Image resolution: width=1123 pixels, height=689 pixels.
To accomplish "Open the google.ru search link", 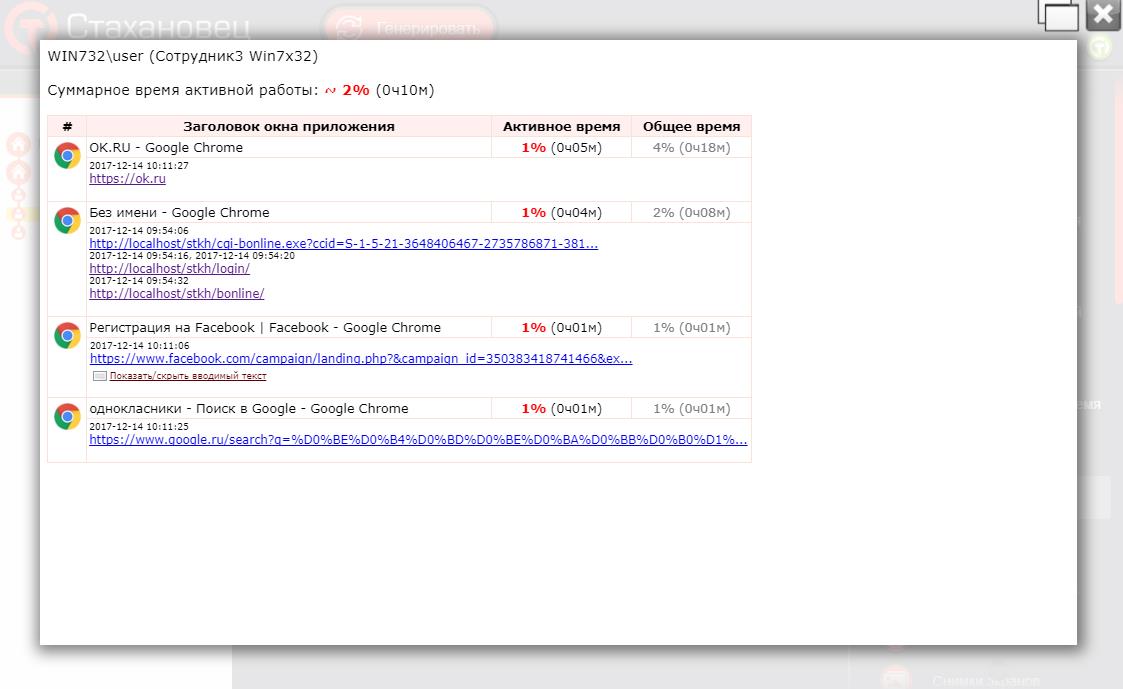I will 418,440.
